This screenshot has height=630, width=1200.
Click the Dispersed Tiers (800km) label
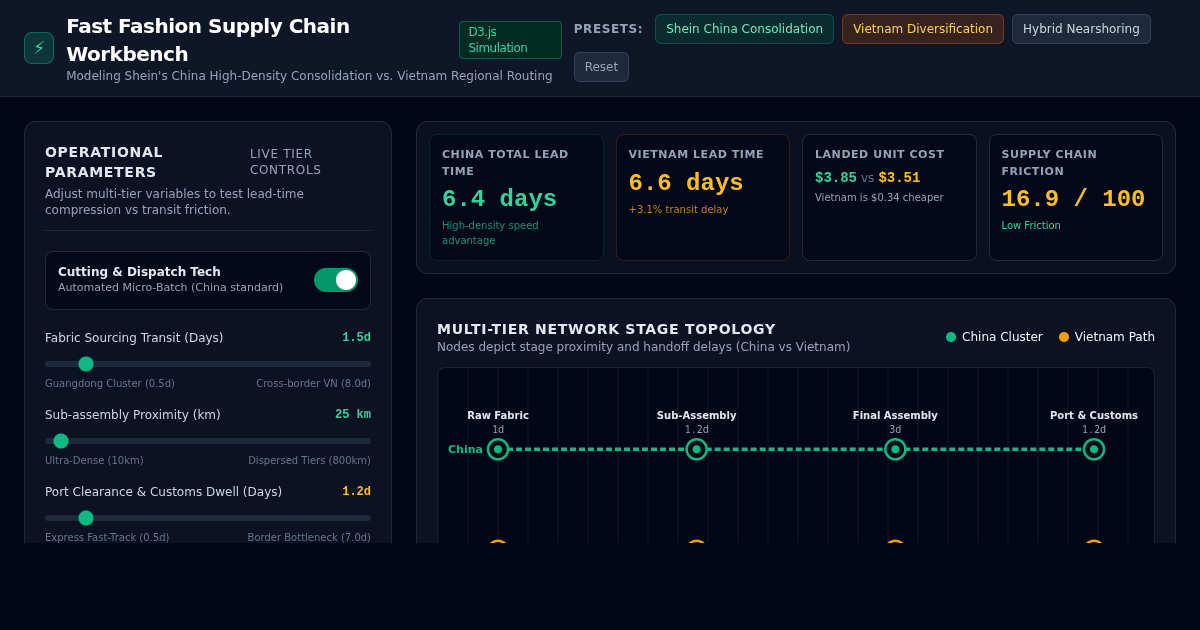pos(309,461)
